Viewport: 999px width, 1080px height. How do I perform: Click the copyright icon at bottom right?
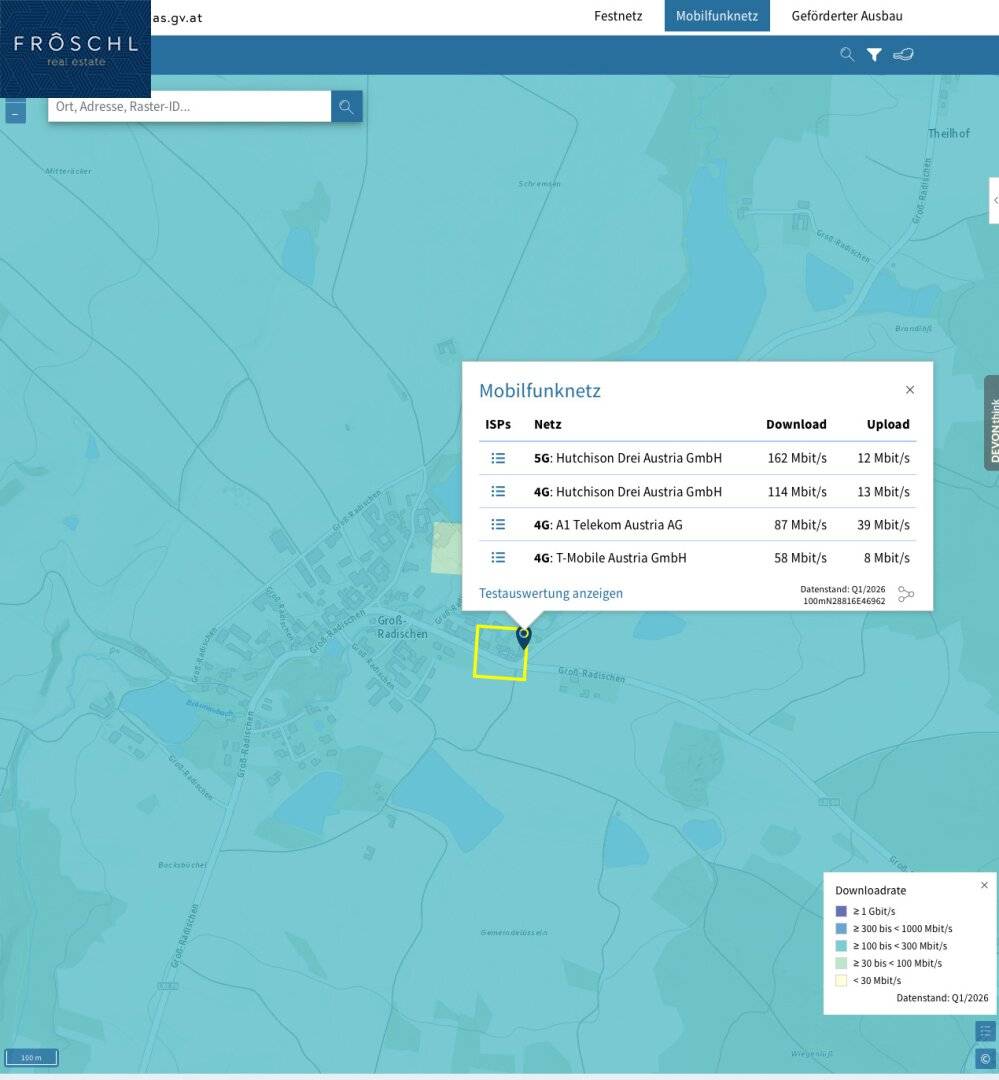(x=985, y=1058)
